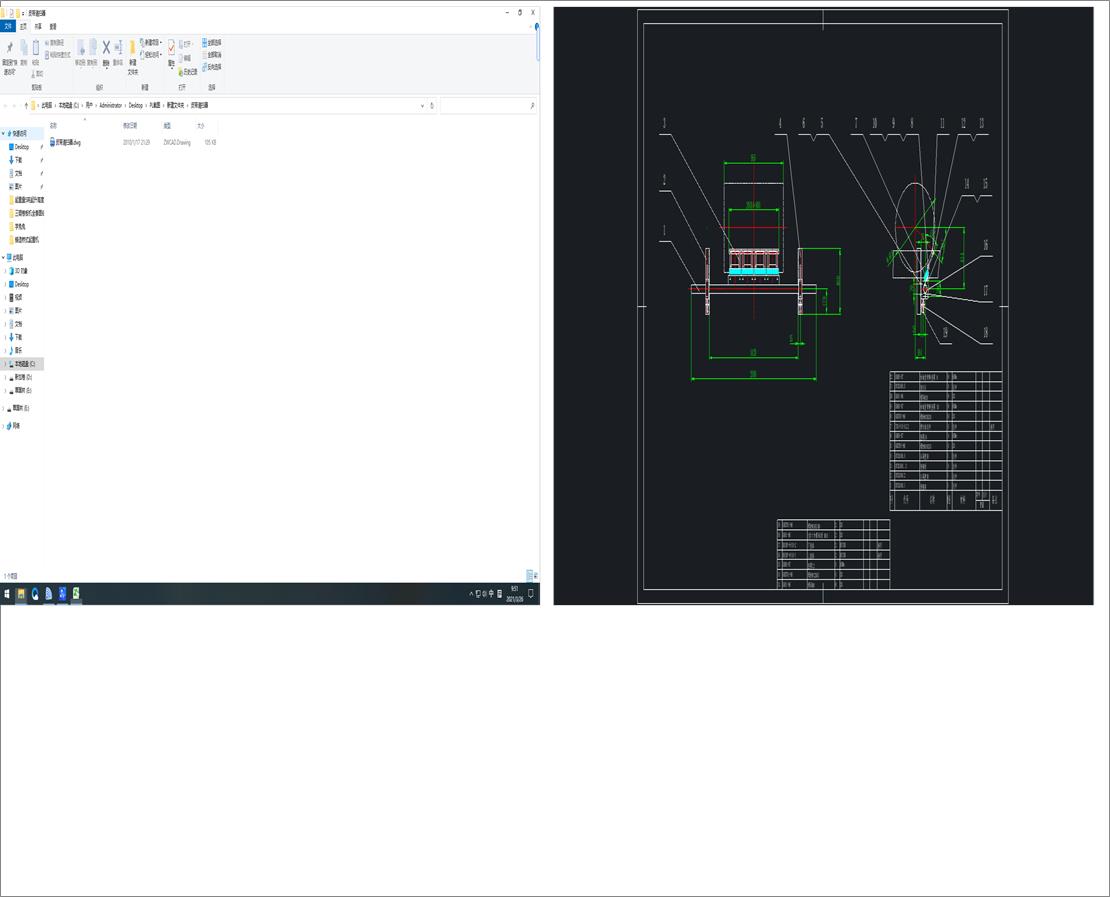
Task: Toggle the Chinese input method indicator in the tray
Action: tap(491, 594)
